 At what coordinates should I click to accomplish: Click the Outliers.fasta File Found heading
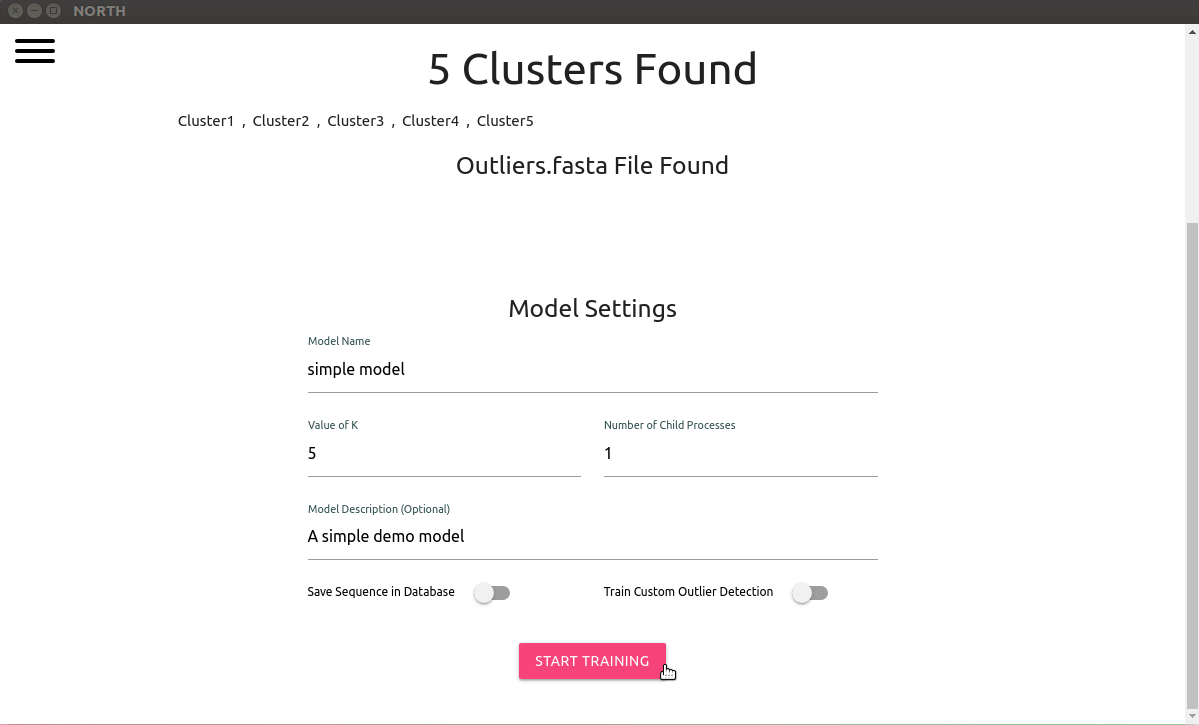[593, 165]
